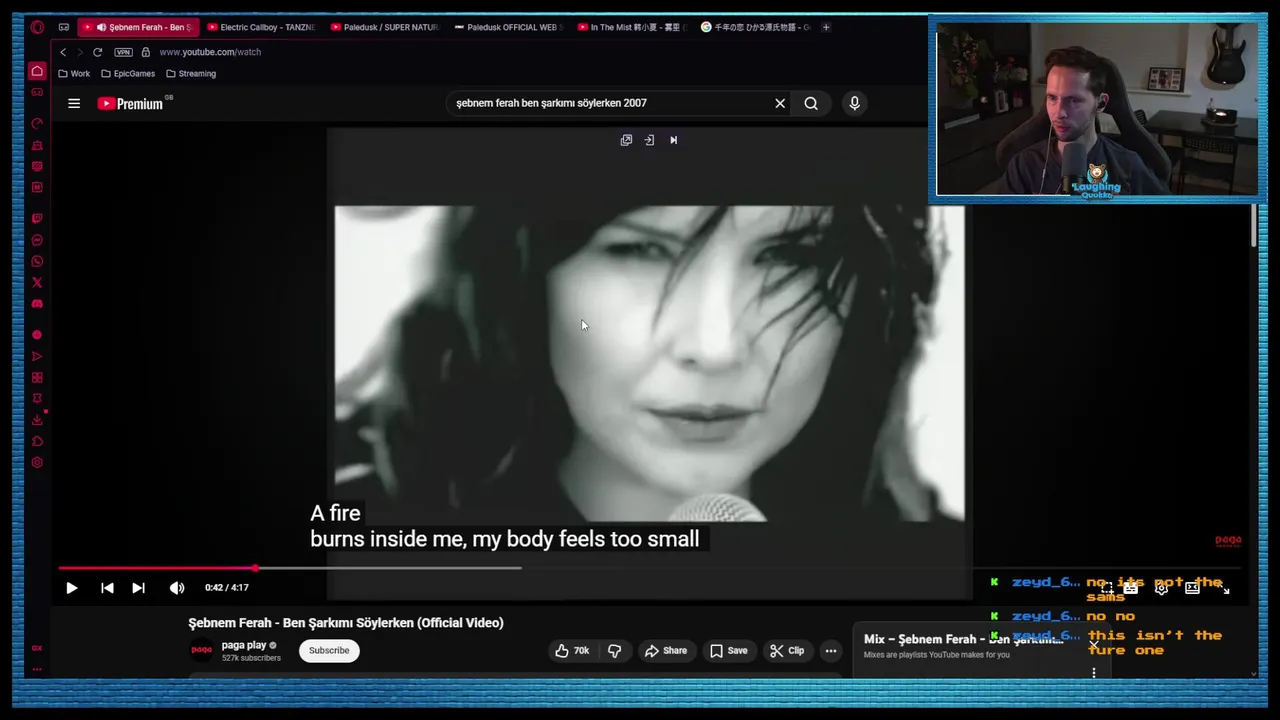Go back to previous page
1280x720 pixels.
click(63, 52)
